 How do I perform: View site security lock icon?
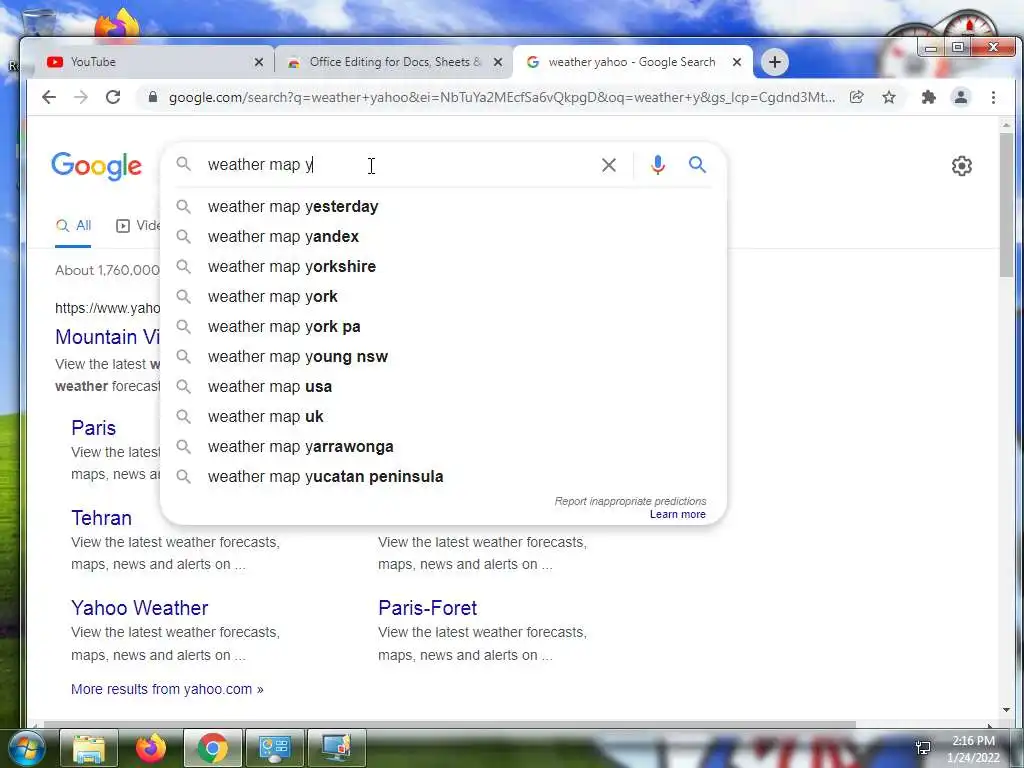pos(153,97)
